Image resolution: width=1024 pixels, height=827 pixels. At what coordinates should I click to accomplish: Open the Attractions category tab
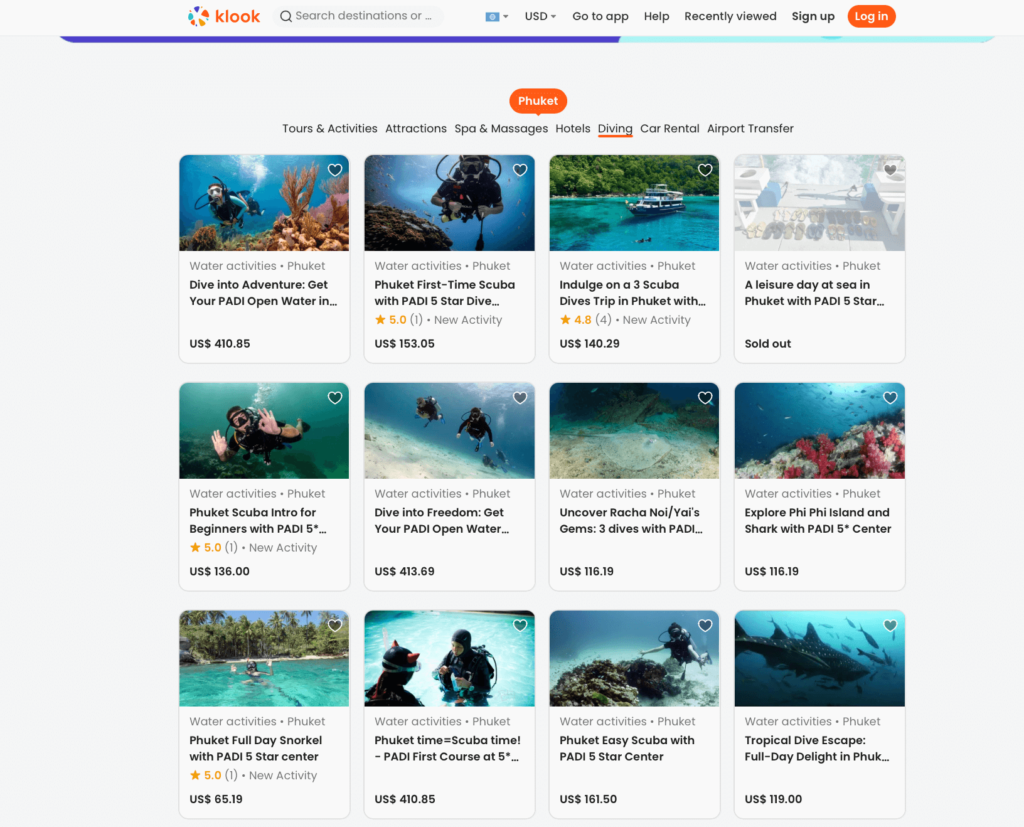(416, 128)
